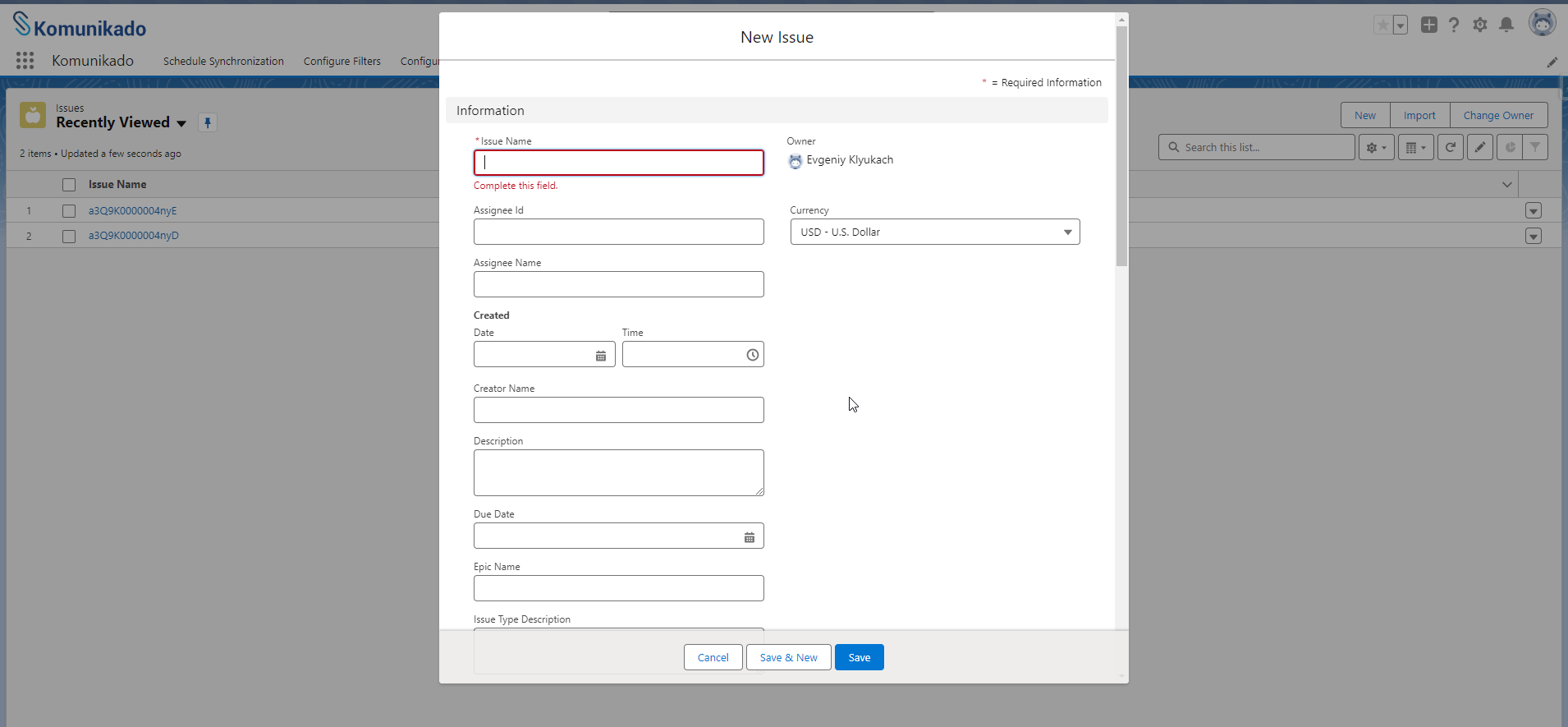The height and width of the screenshot is (727, 1568).
Task: Open the global actions plus icon
Action: pyautogui.click(x=1429, y=25)
